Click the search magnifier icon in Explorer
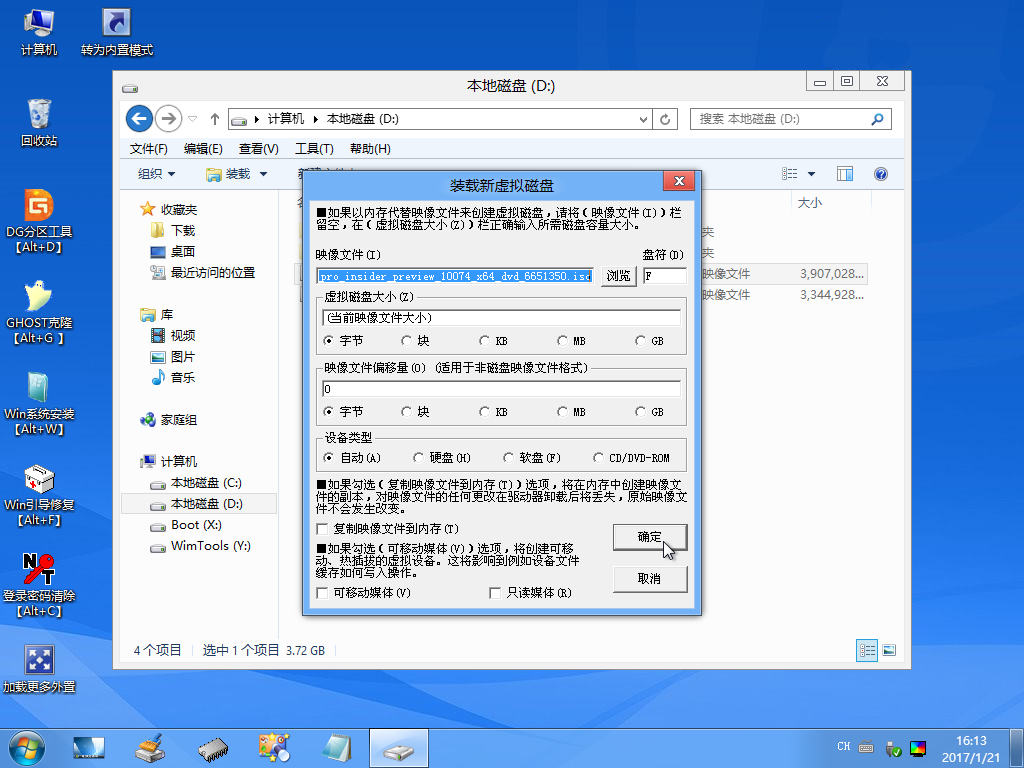The height and width of the screenshot is (768, 1024). [x=878, y=119]
